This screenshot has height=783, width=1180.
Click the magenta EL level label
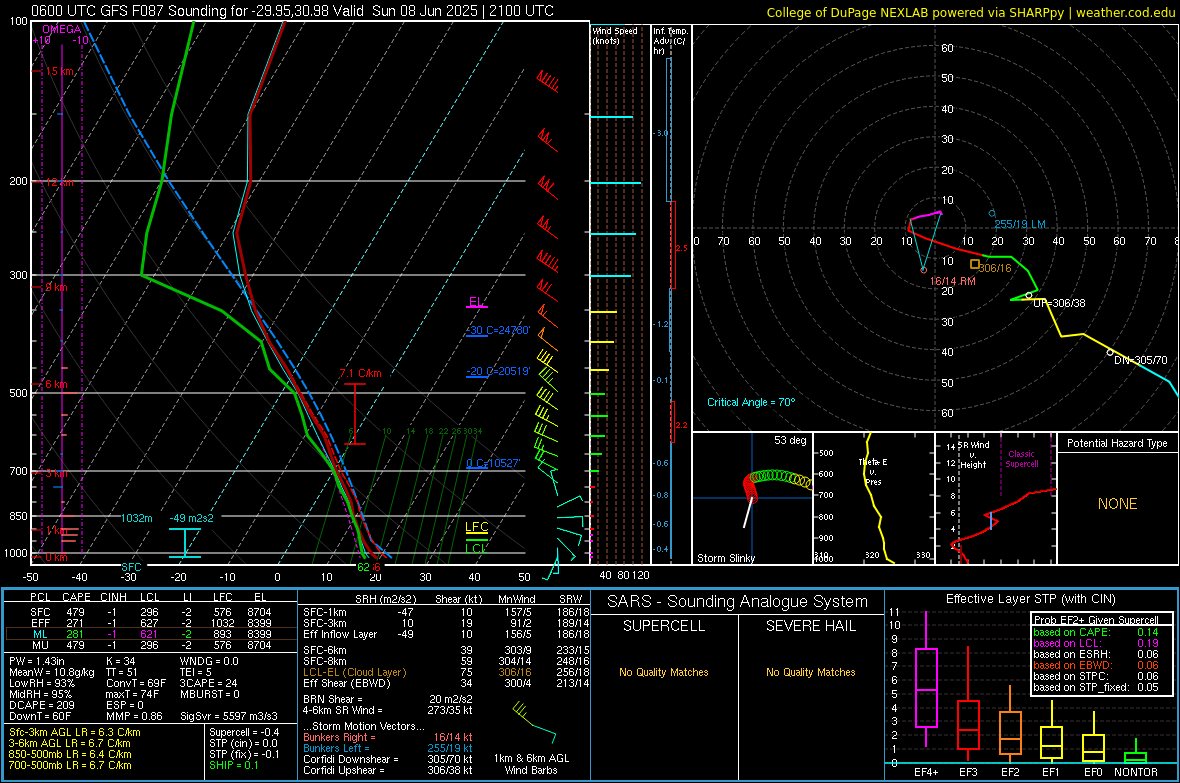(476, 302)
